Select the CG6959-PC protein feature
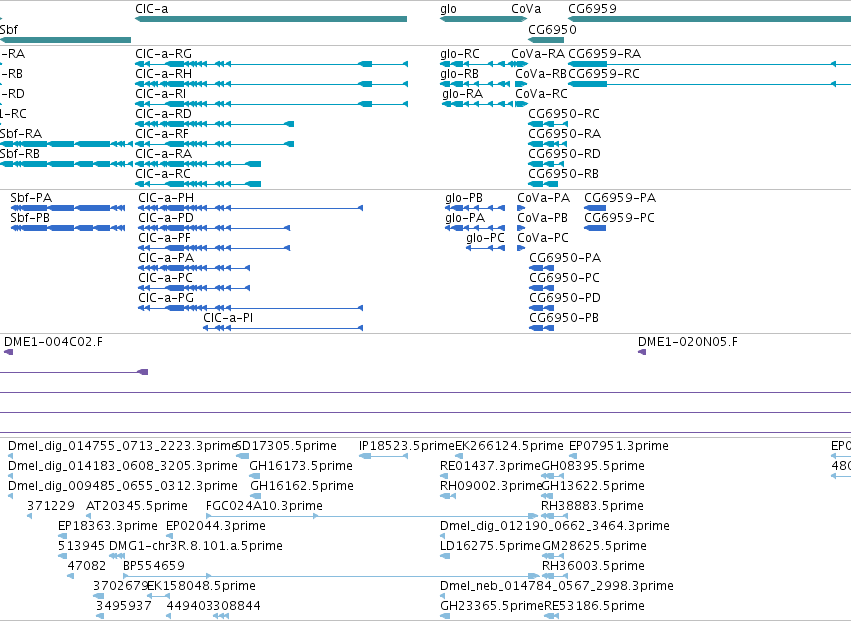This screenshot has width=851, height=621. (595, 228)
